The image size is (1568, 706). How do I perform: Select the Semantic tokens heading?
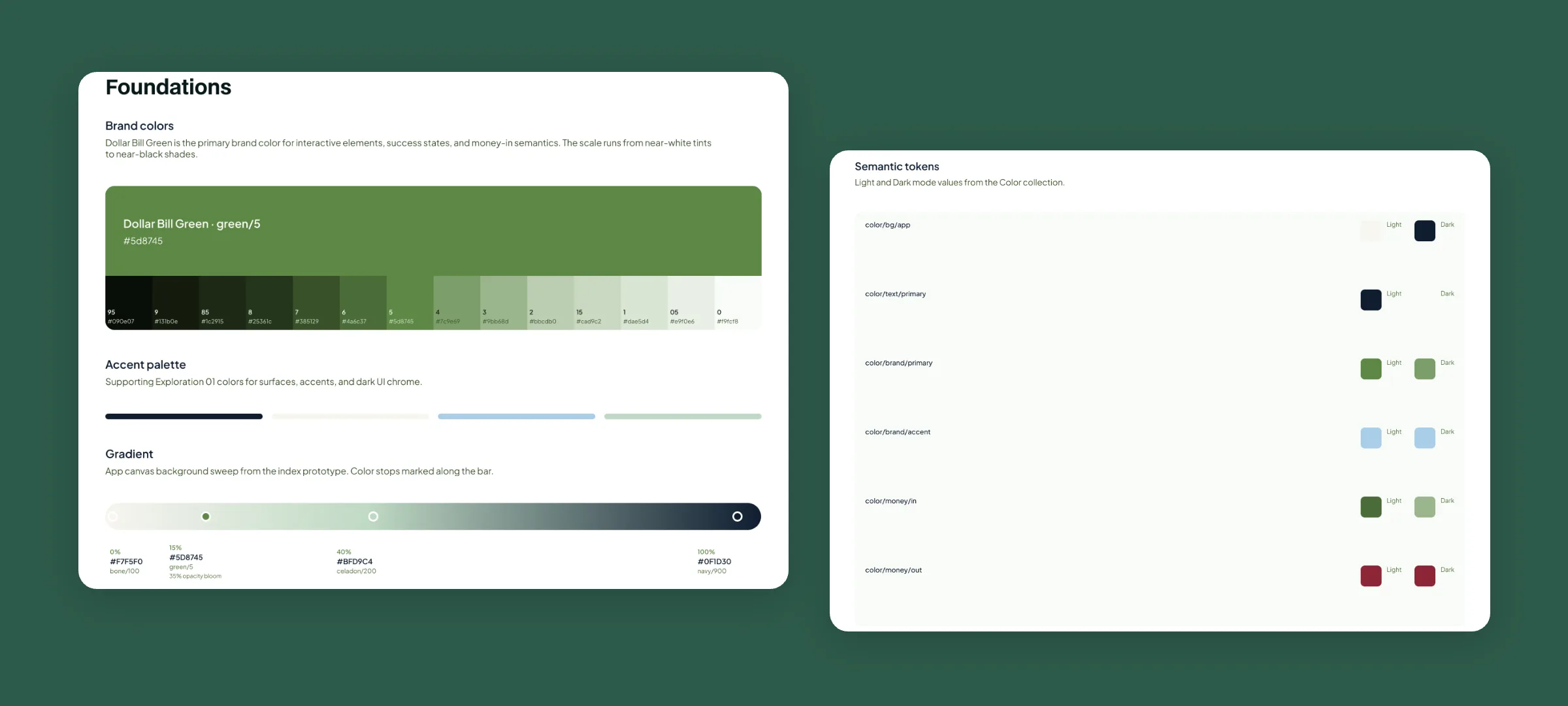point(897,167)
